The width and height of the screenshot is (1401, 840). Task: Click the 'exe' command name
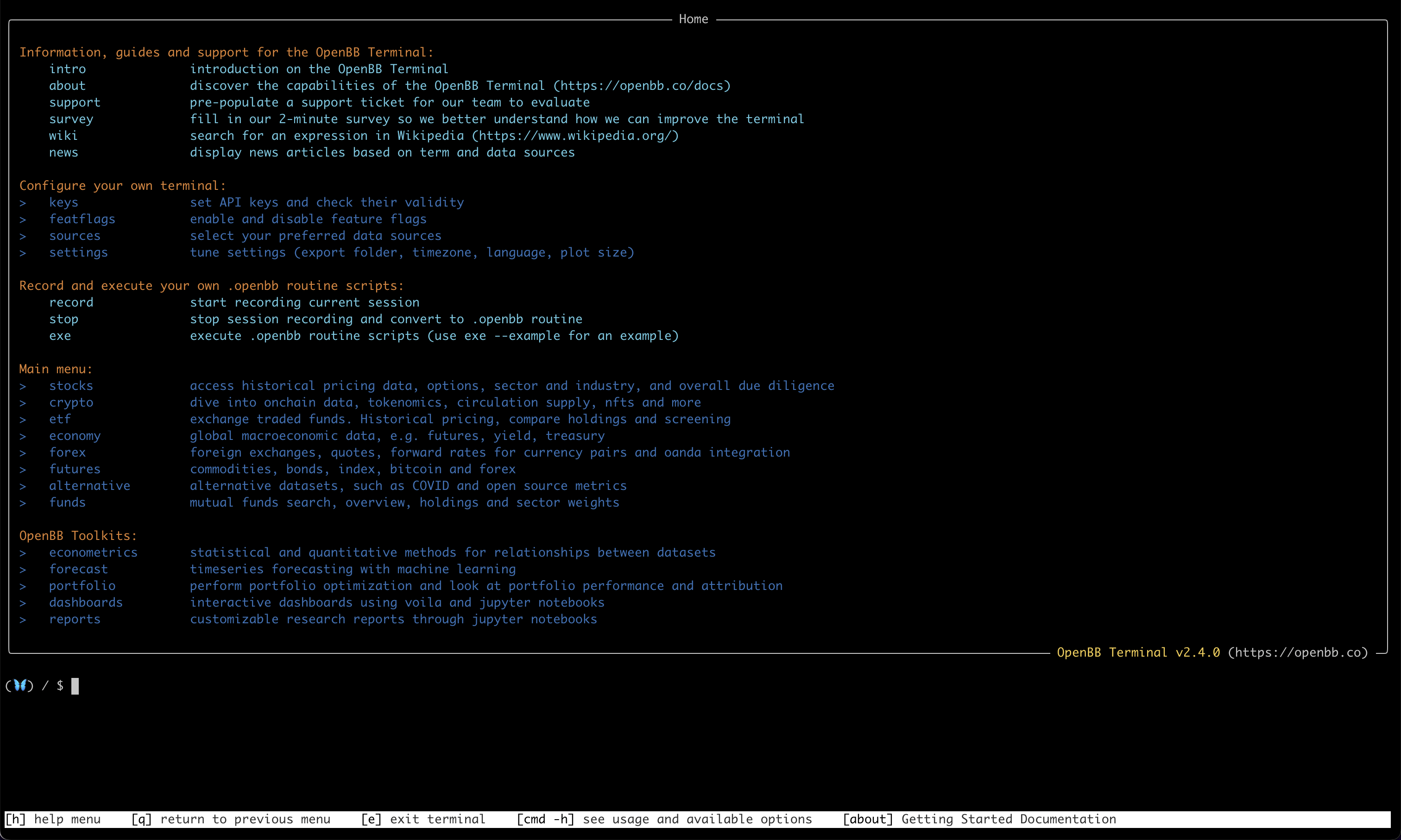pyautogui.click(x=60, y=336)
